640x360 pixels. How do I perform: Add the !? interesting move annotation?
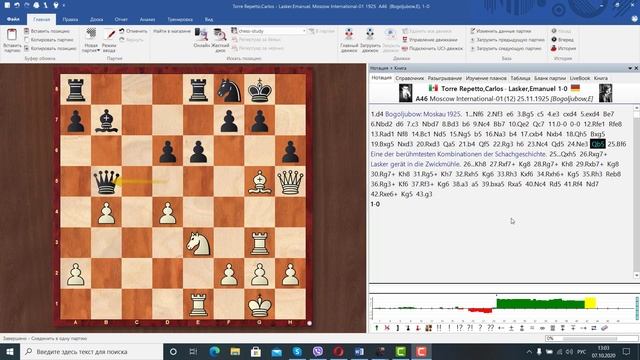coord(460,328)
